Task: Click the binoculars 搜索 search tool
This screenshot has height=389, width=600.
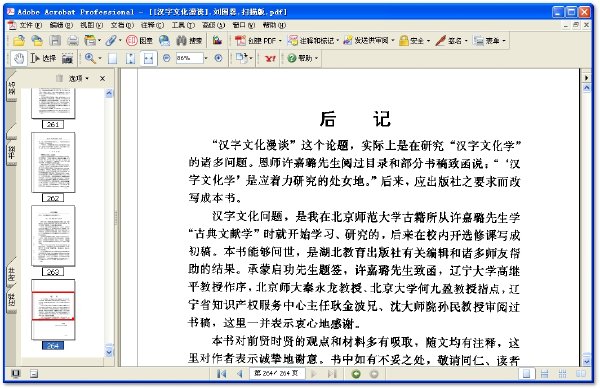Action: click(x=189, y=40)
